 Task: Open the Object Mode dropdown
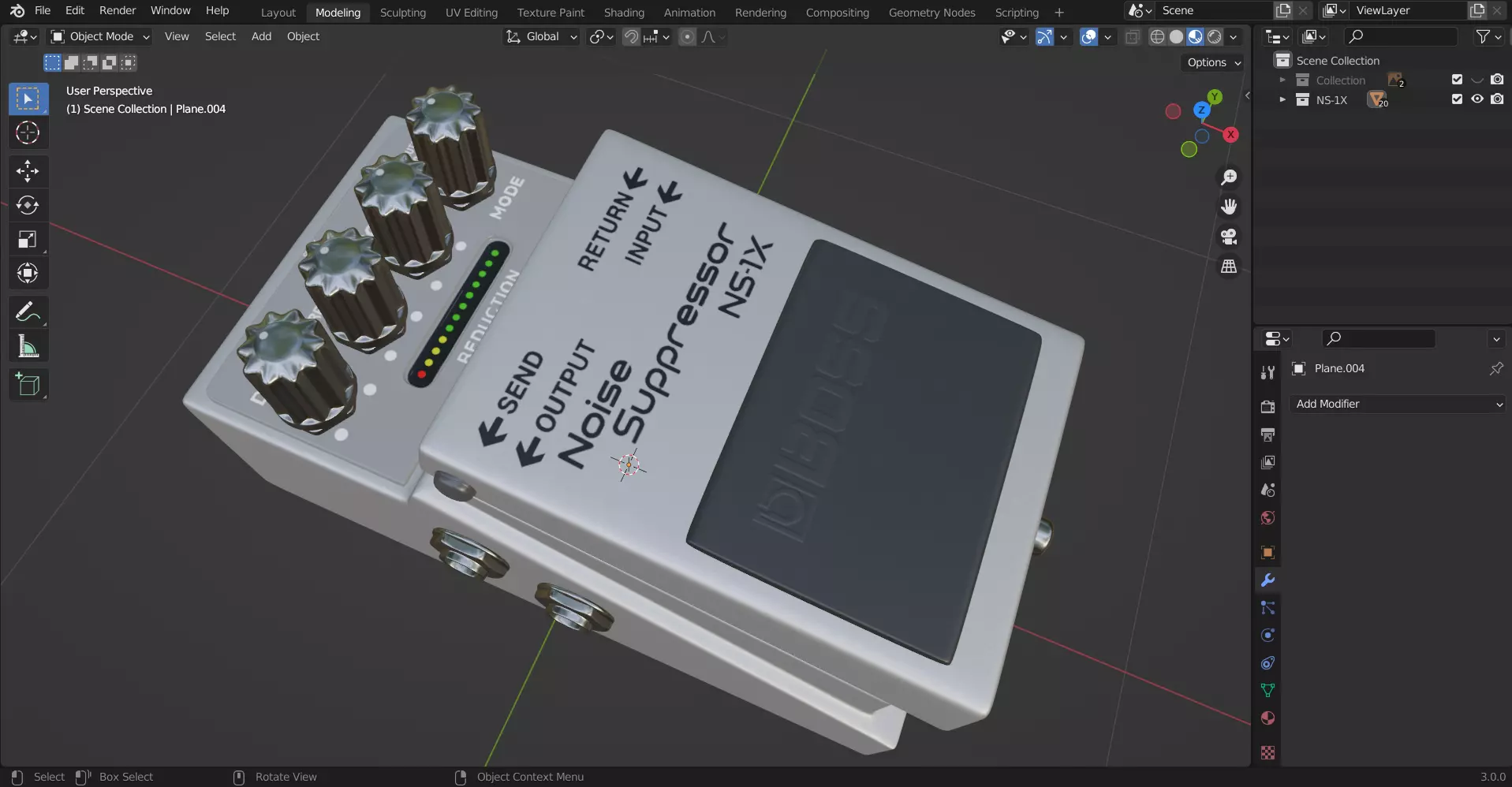99,37
